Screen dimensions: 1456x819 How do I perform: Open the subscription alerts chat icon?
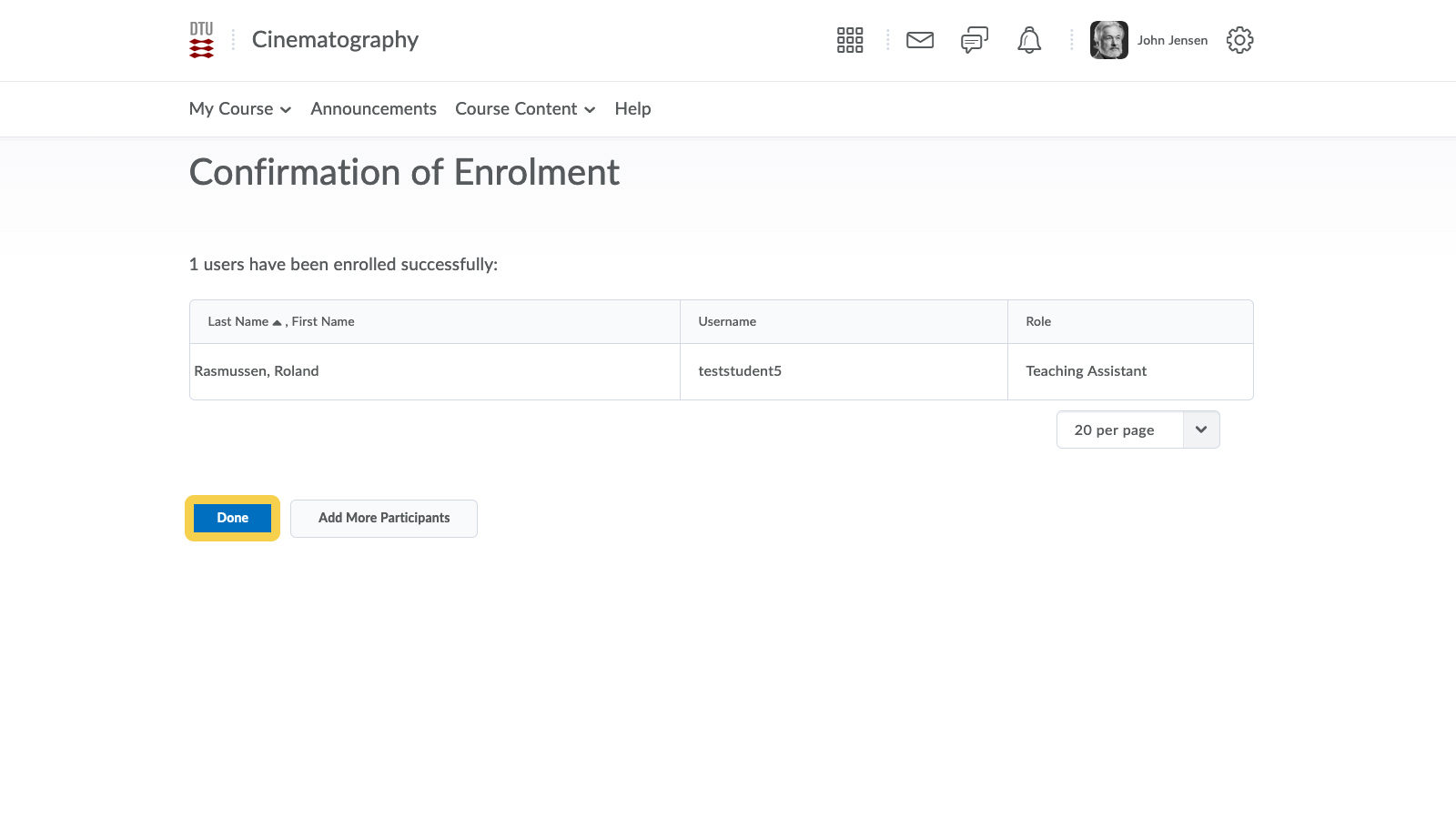(x=974, y=40)
